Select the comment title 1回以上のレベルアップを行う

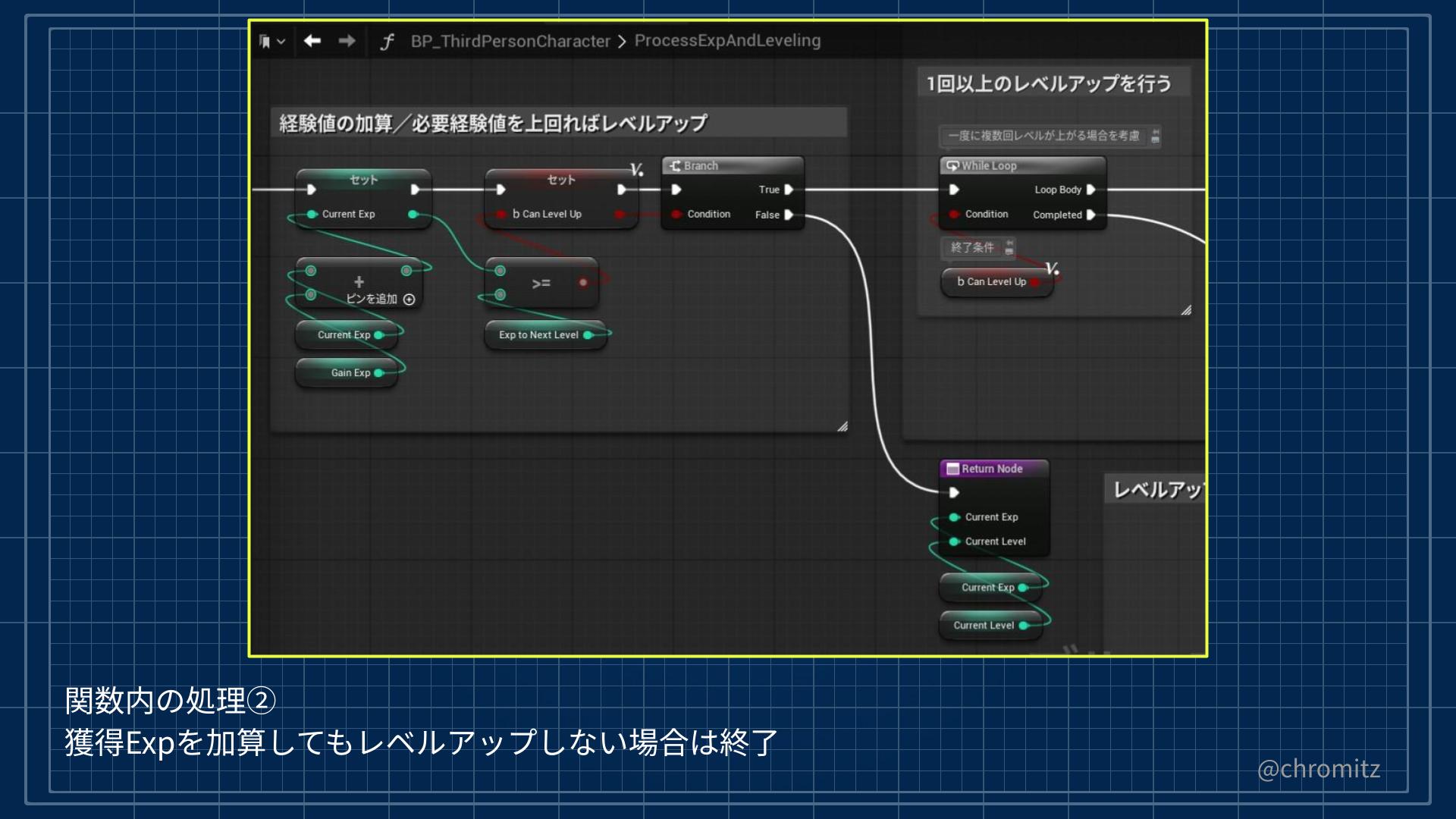[1049, 83]
